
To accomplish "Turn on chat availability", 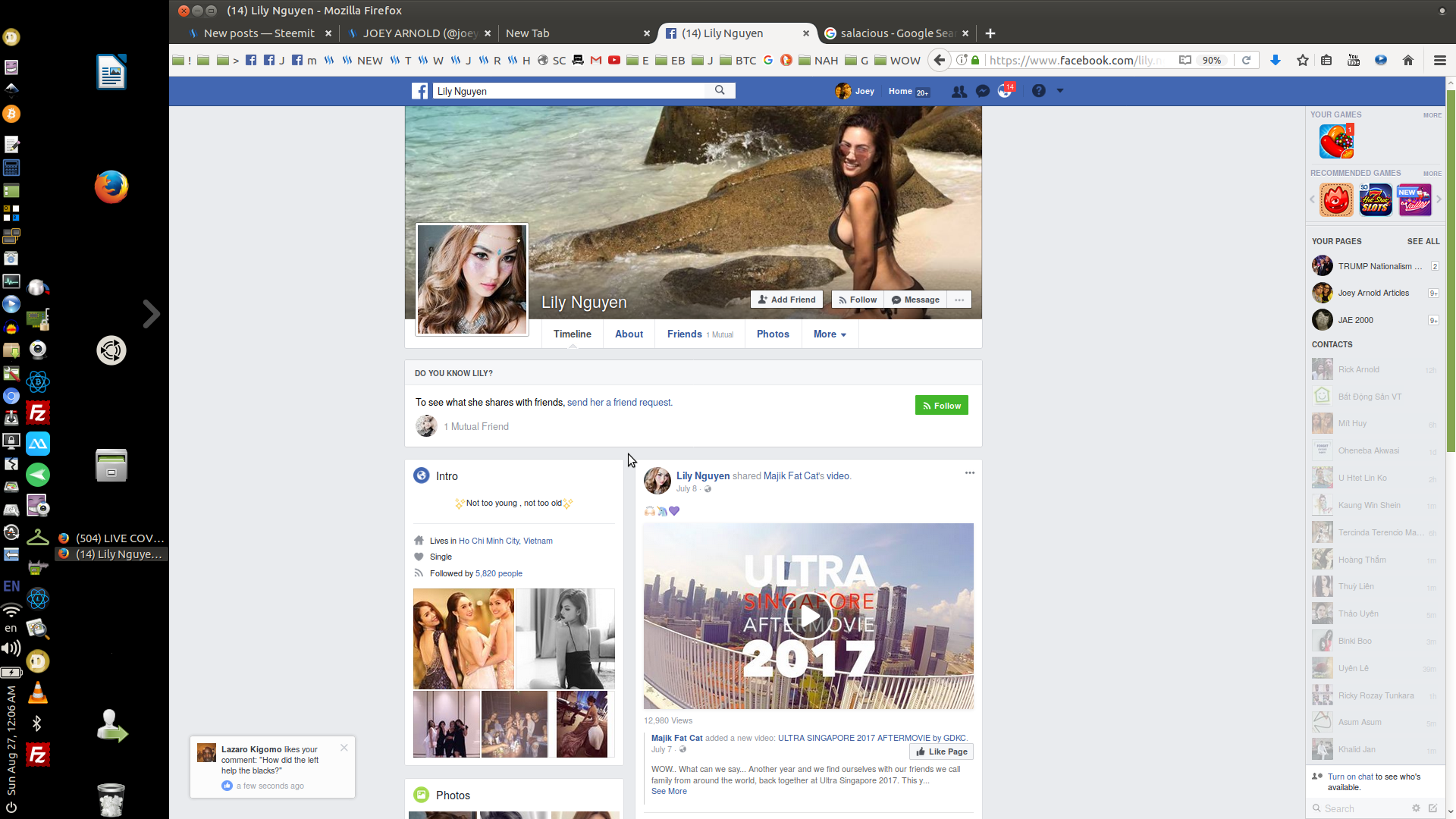I will [x=1350, y=777].
